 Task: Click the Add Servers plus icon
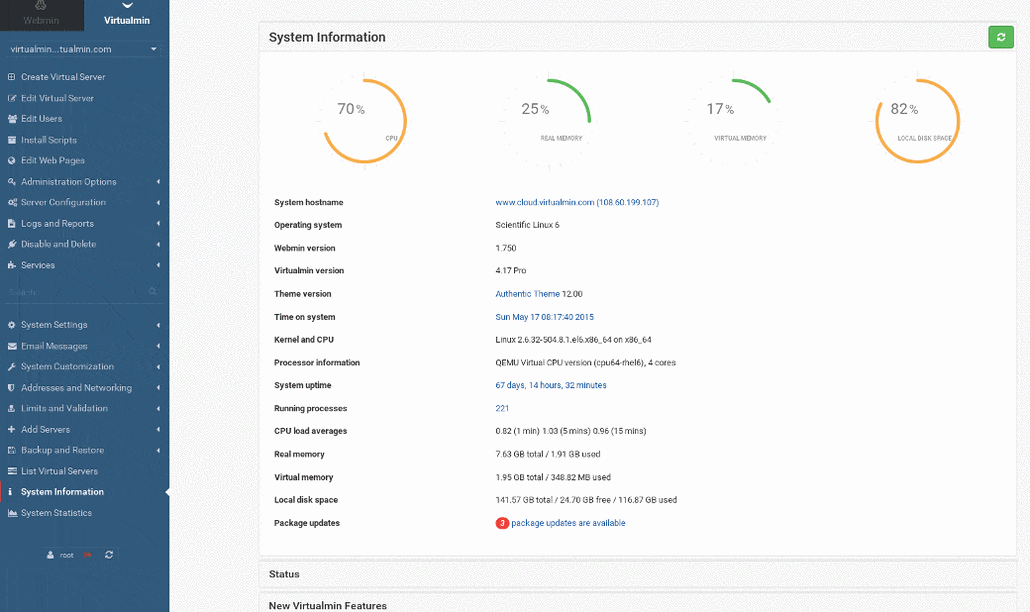click(x=11, y=429)
